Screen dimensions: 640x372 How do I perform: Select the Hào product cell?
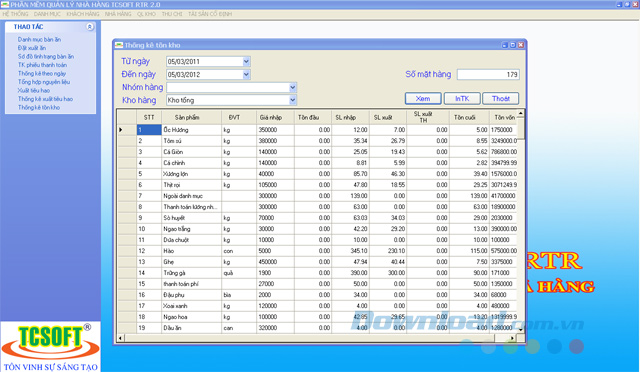(x=191, y=251)
